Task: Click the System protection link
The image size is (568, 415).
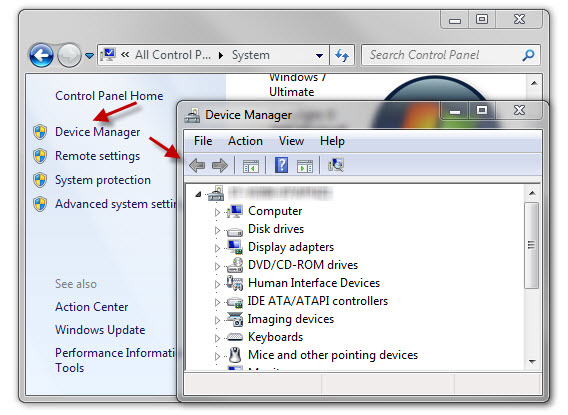Action: pos(103,180)
